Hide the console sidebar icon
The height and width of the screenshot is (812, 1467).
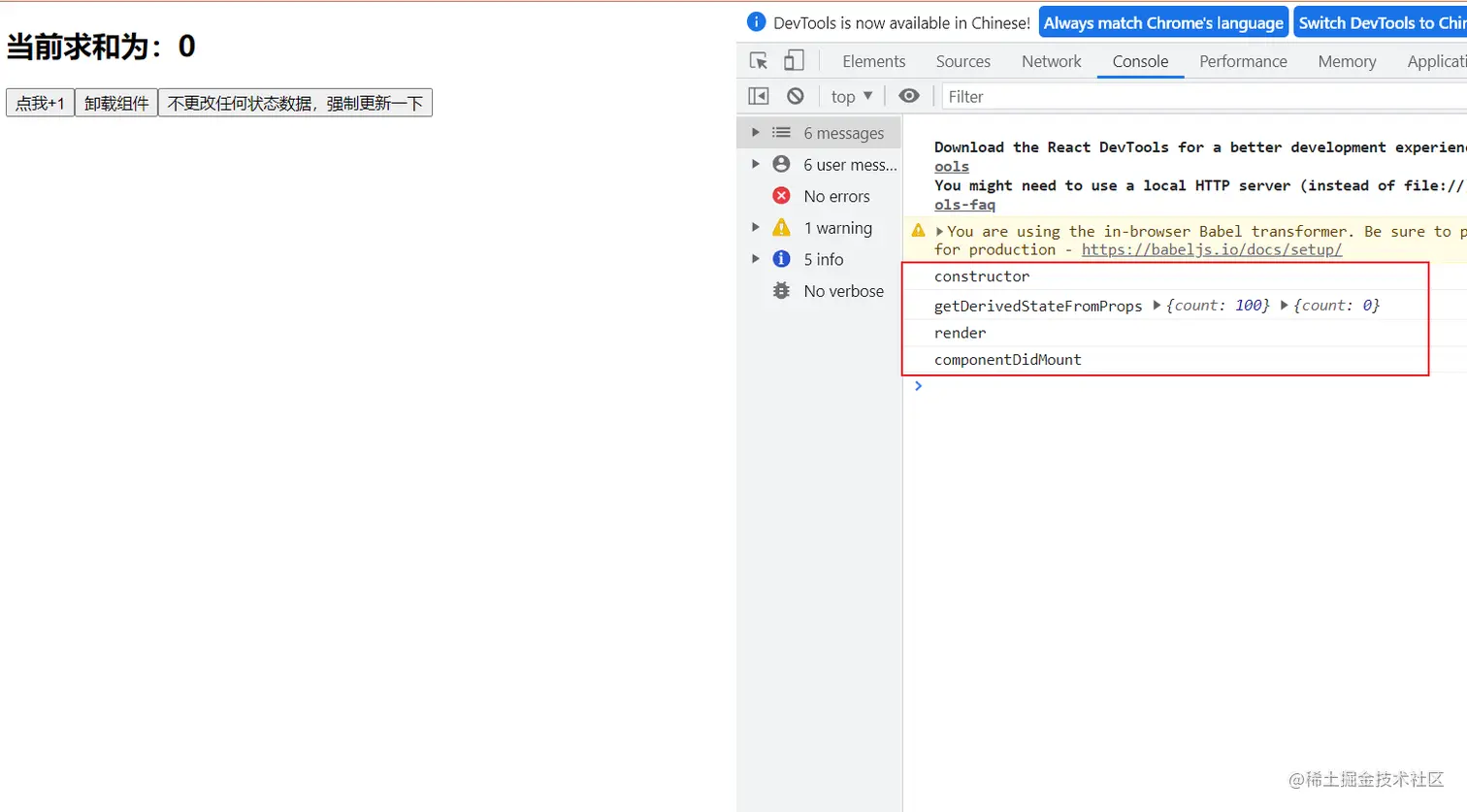(759, 96)
